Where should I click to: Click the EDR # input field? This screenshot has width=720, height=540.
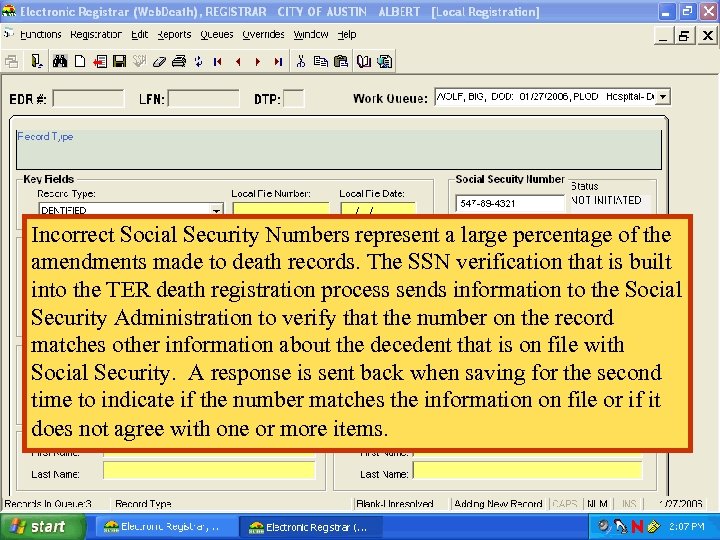point(88,98)
